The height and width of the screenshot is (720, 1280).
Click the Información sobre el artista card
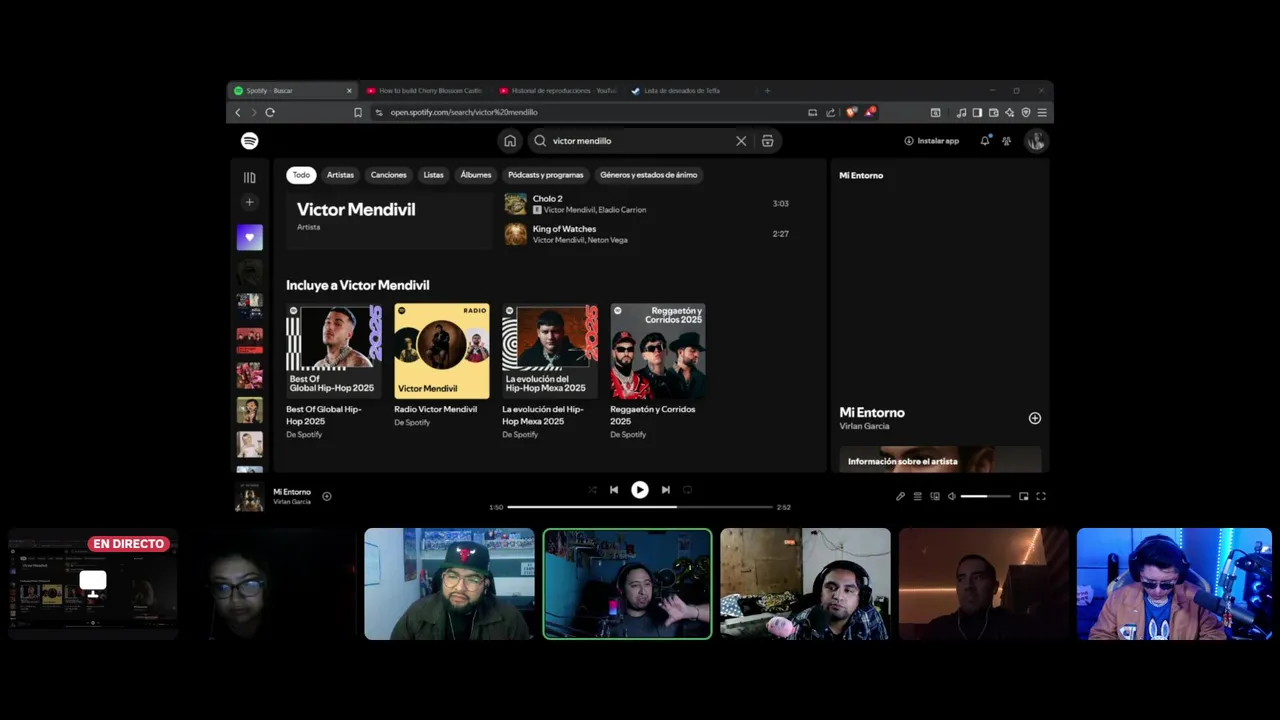pos(940,460)
